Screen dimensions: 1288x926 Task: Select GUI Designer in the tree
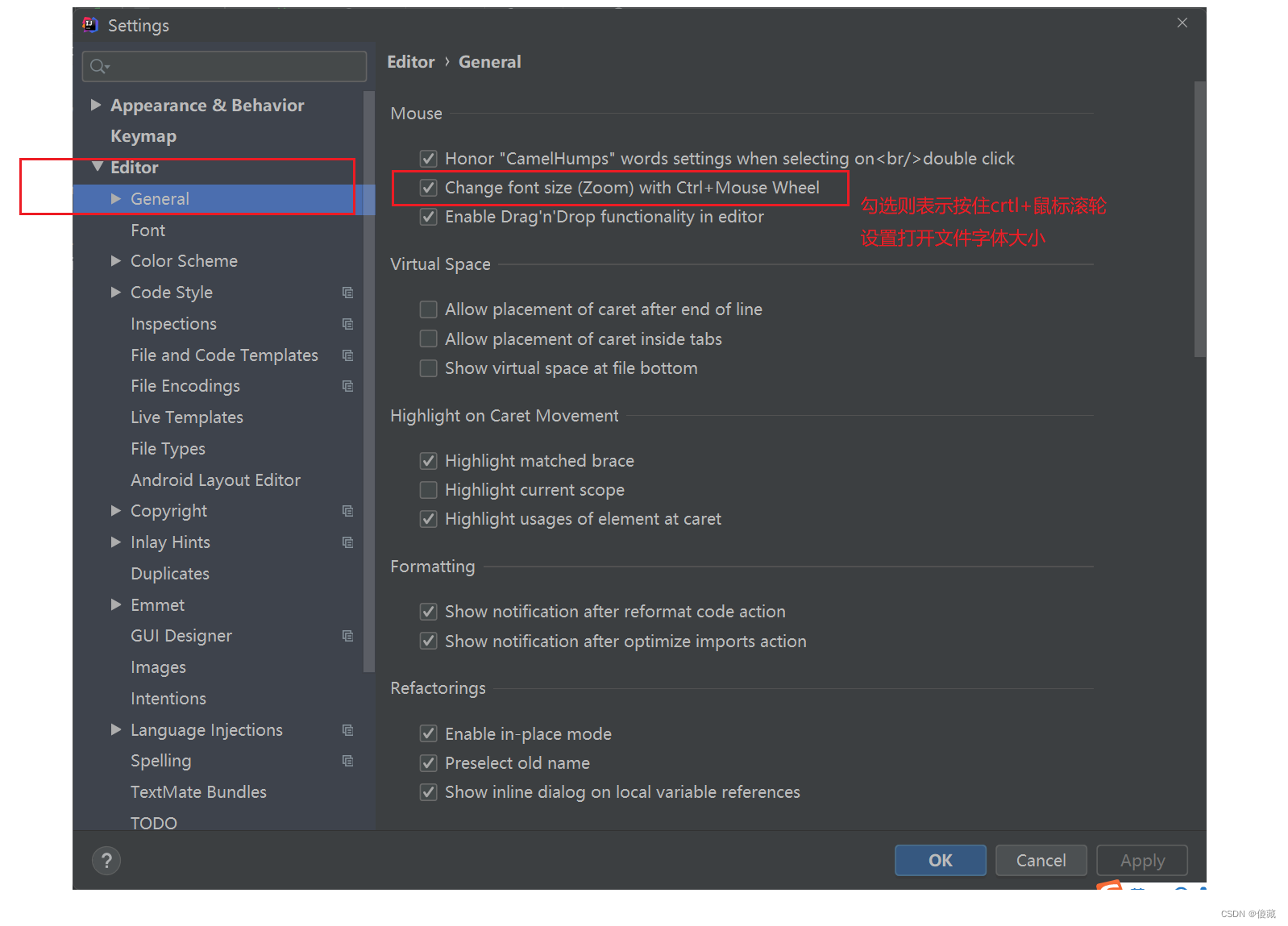(181, 636)
